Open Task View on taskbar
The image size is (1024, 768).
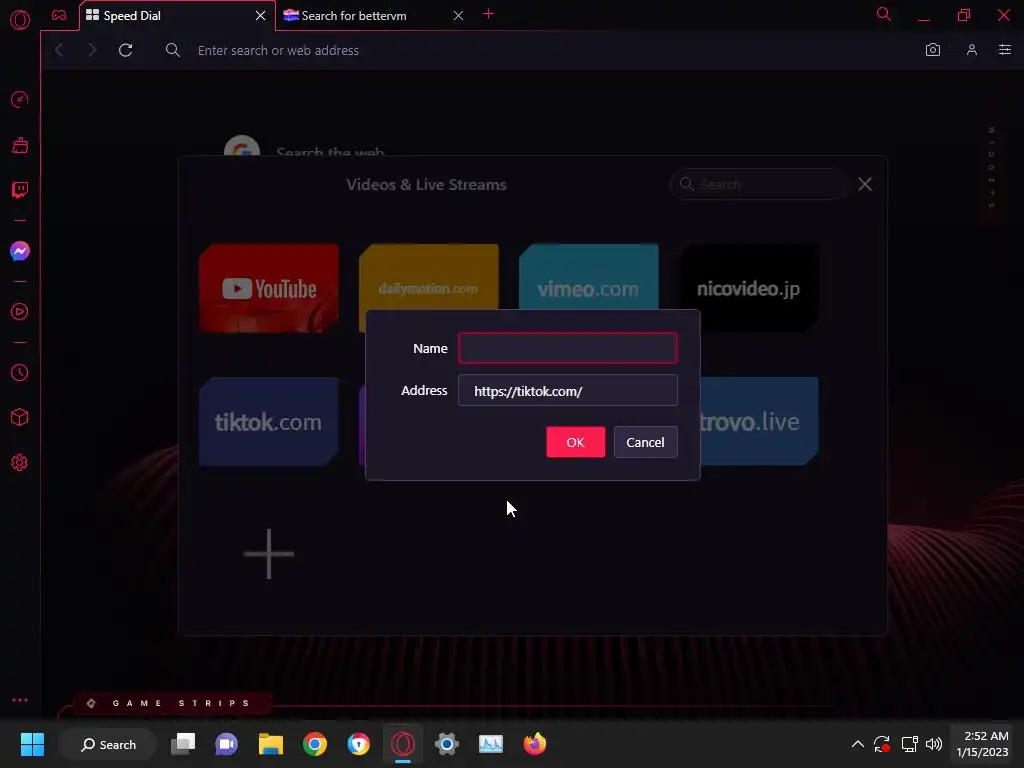[x=183, y=744]
